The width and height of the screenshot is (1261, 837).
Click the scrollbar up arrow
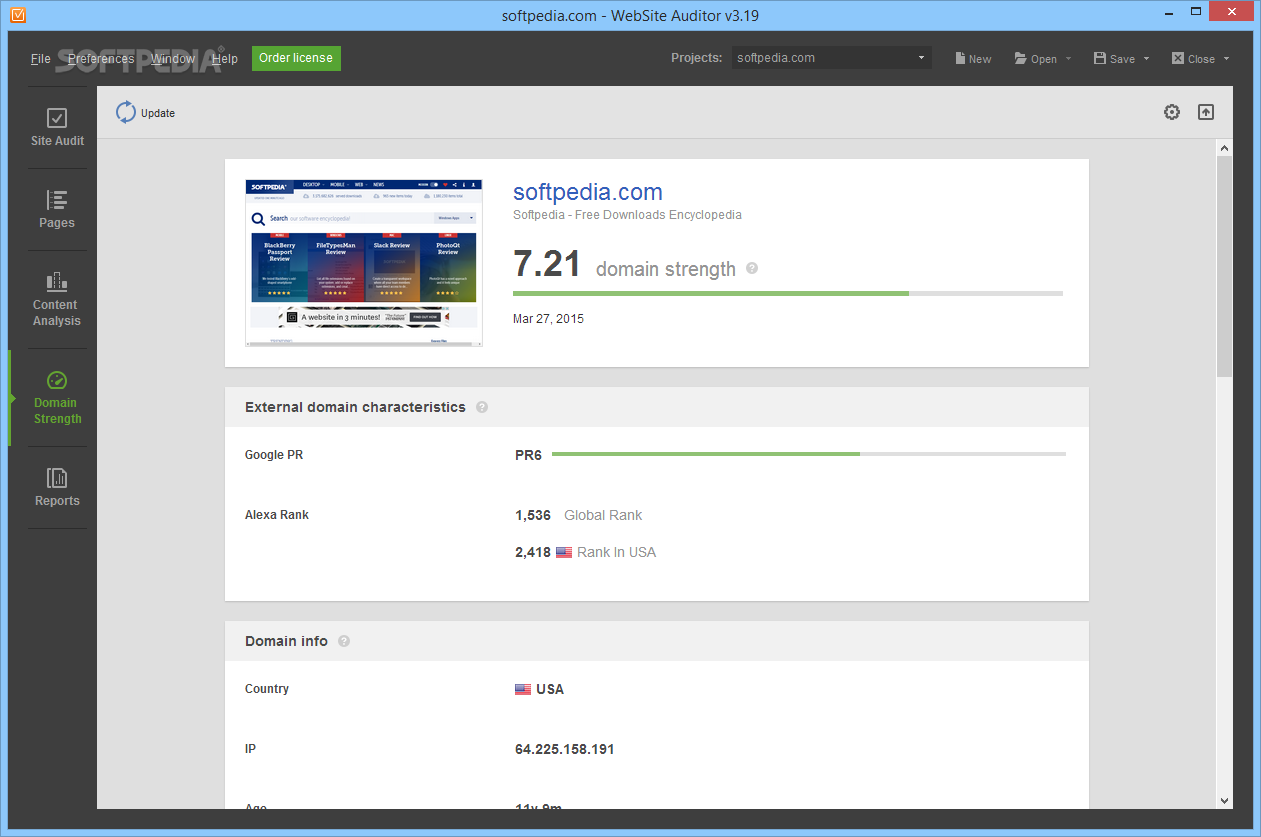pos(1224,148)
